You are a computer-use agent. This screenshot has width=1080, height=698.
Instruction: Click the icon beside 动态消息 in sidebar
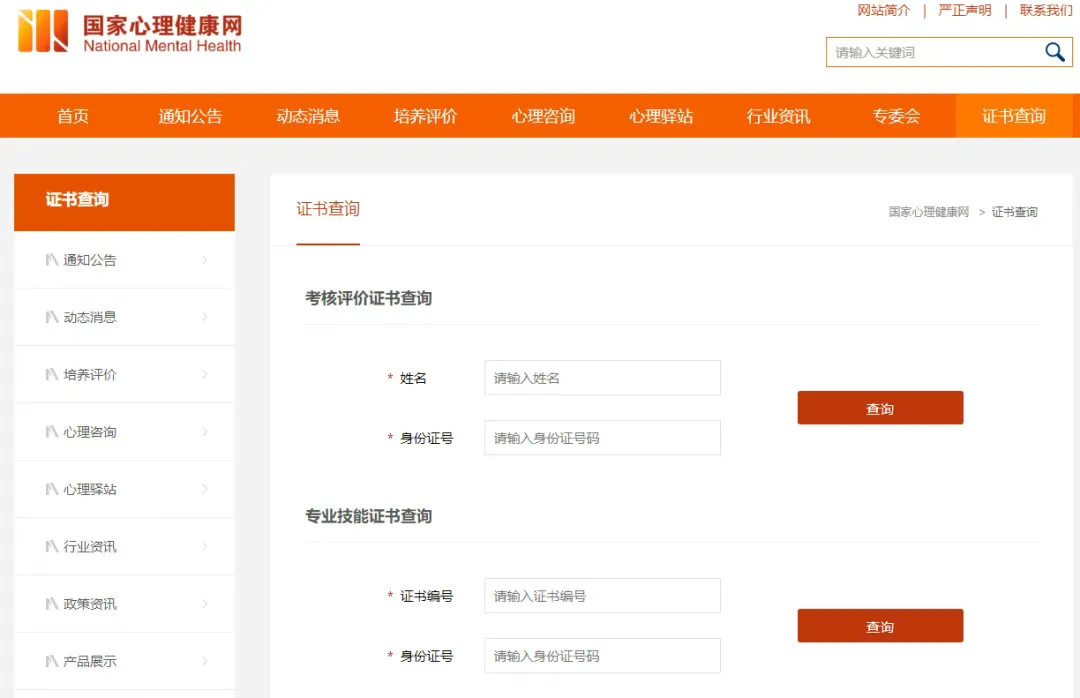[x=52, y=317]
